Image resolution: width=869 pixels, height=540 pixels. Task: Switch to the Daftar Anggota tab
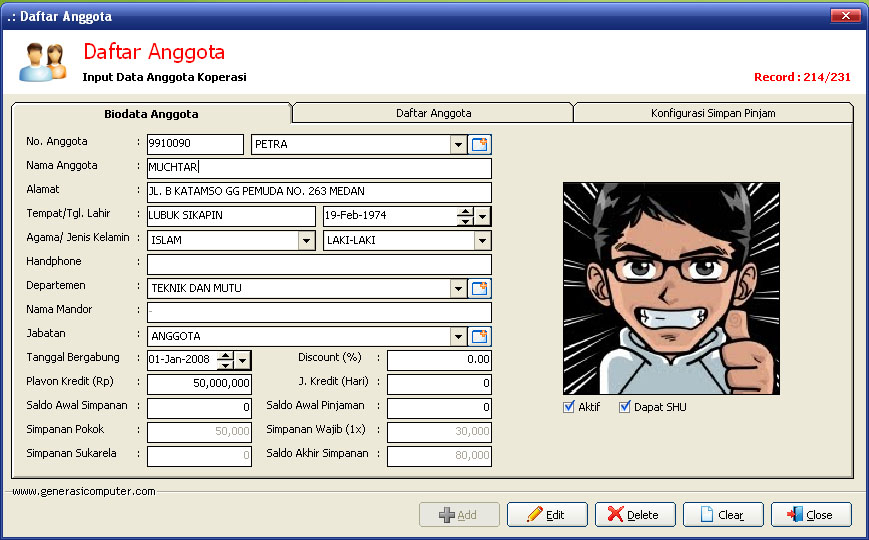433,113
